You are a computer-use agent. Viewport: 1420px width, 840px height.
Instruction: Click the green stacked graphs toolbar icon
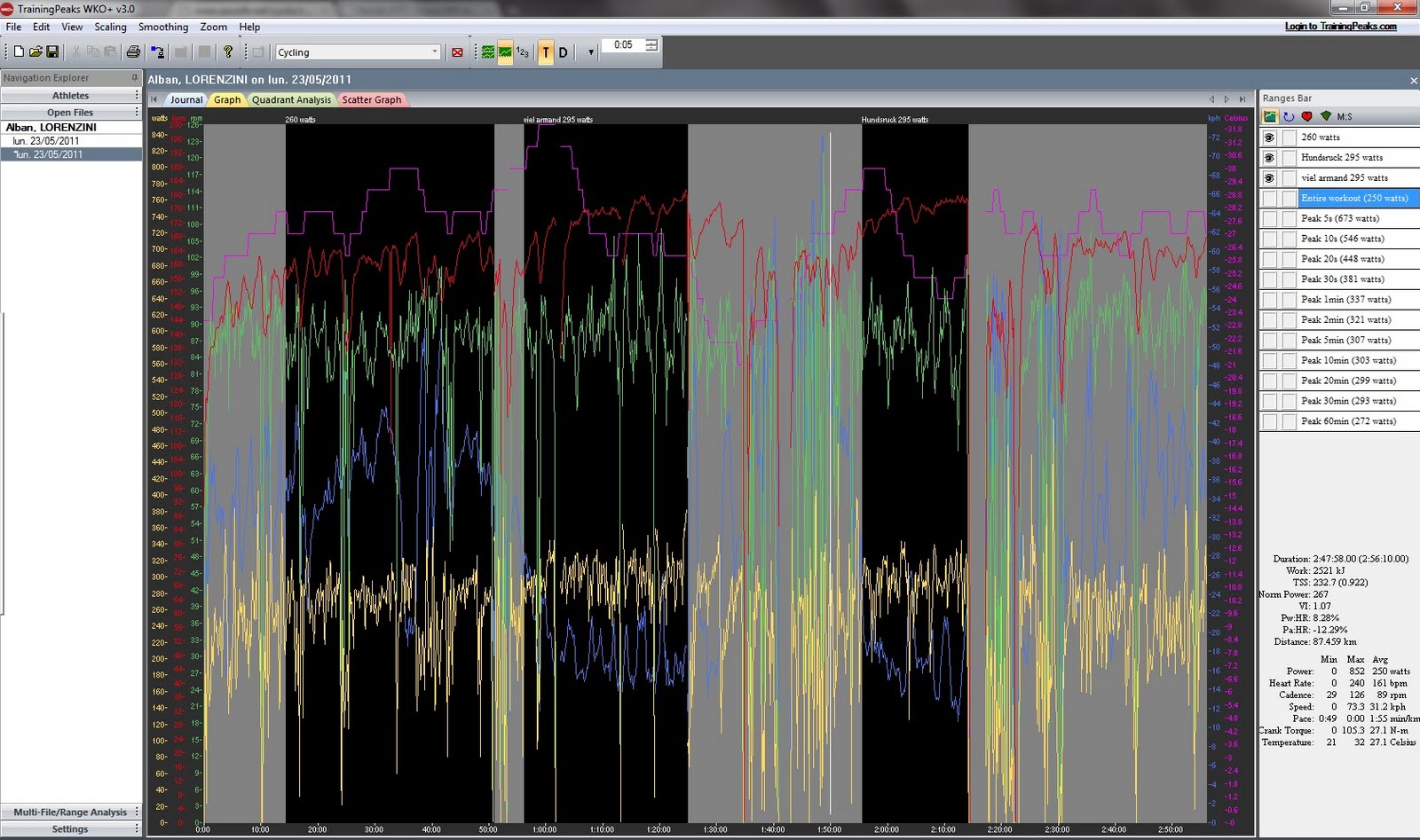(487, 52)
